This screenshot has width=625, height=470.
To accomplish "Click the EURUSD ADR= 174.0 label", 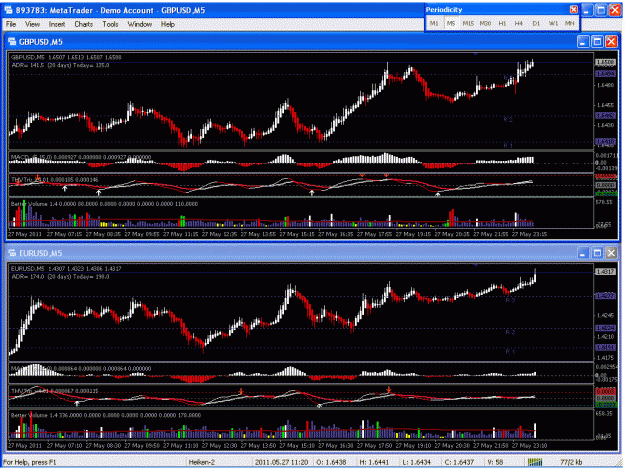I will pyautogui.click(x=61, y=276).
